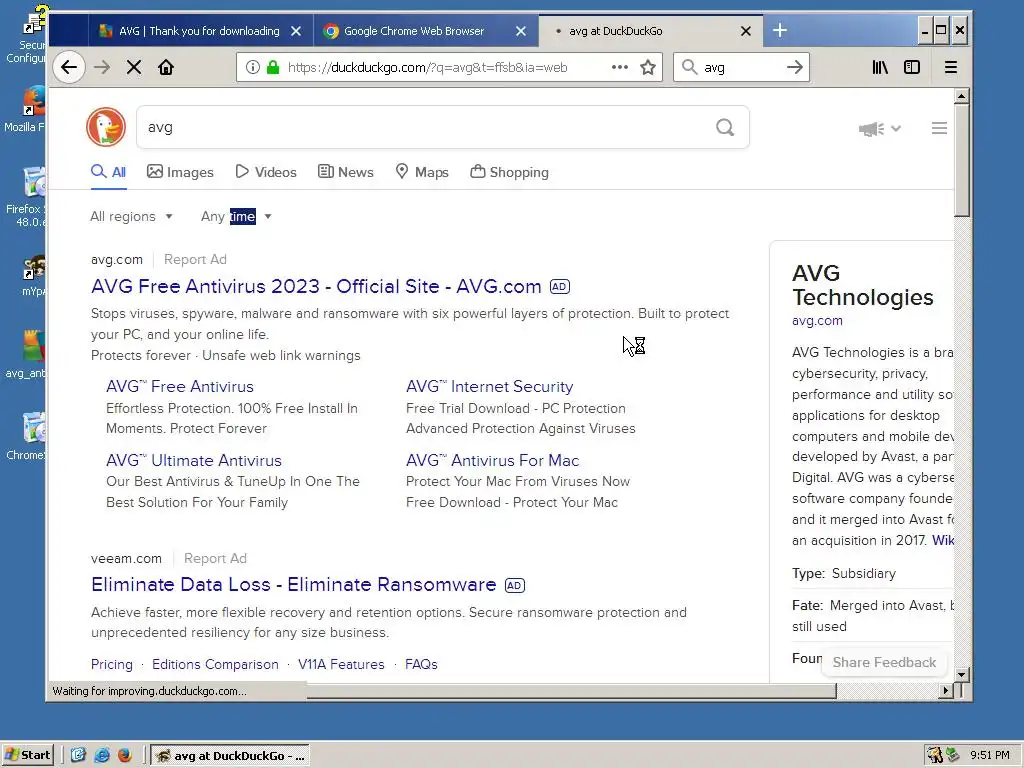Open the FAQs link under Veeam ad

coord(421,664)
